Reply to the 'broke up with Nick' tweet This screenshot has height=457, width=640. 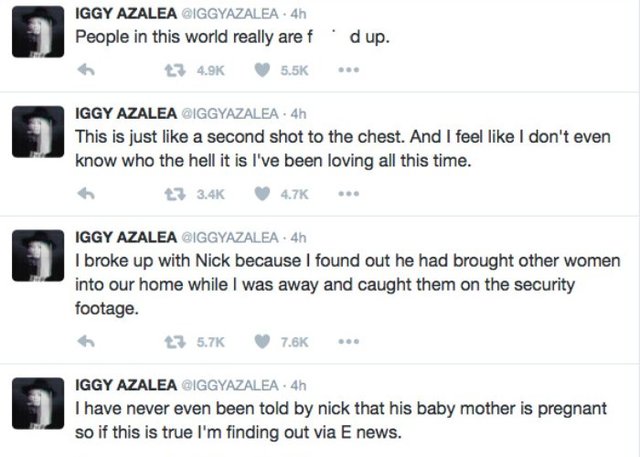88,342
